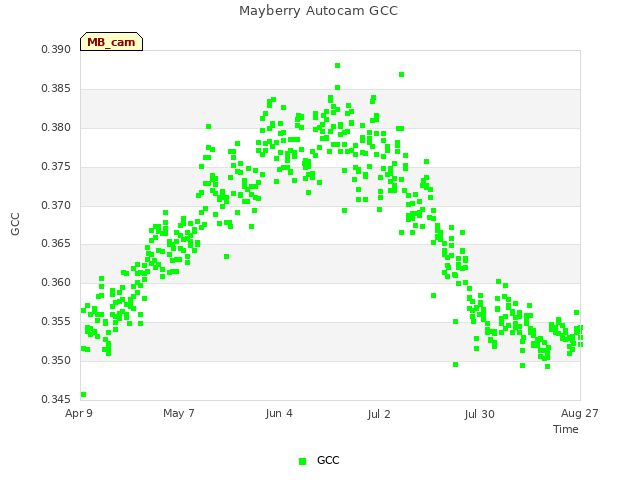The height and width of the screenshot is (480, 640).
Task: Click the Jul 30 x-axis label
Action: (479, 414)
